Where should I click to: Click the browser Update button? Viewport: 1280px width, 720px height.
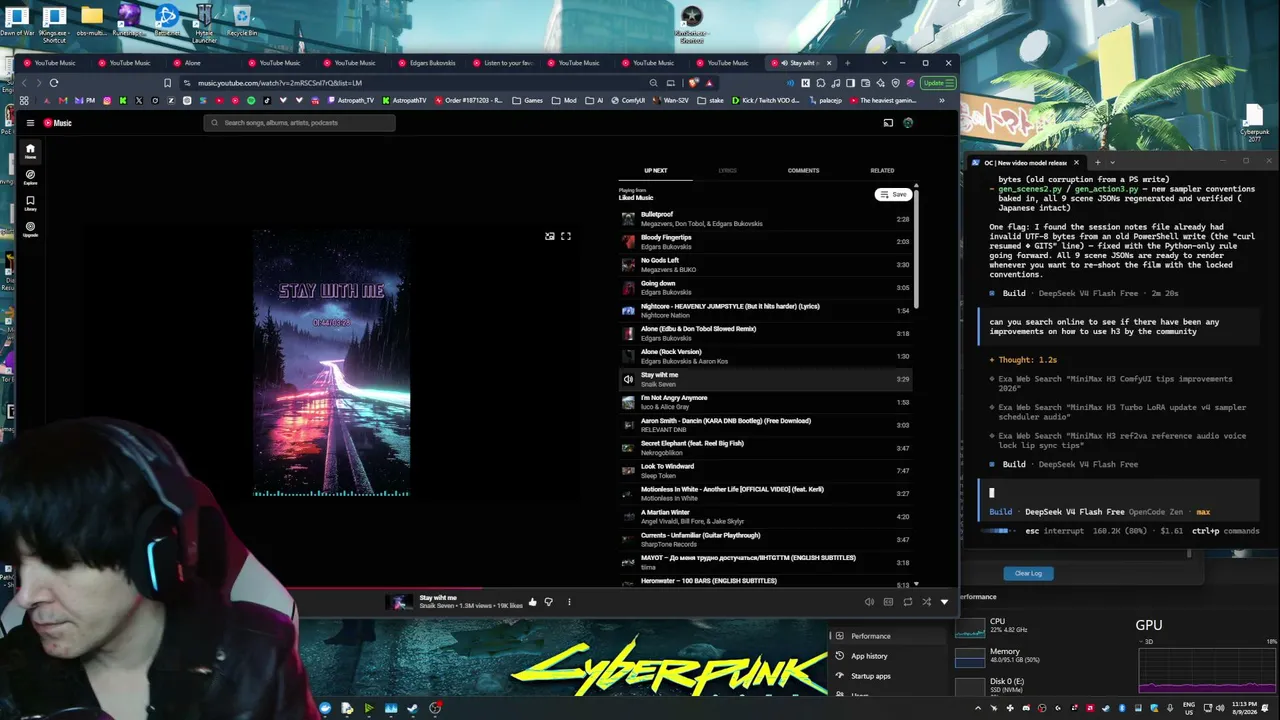click(937, 83)
